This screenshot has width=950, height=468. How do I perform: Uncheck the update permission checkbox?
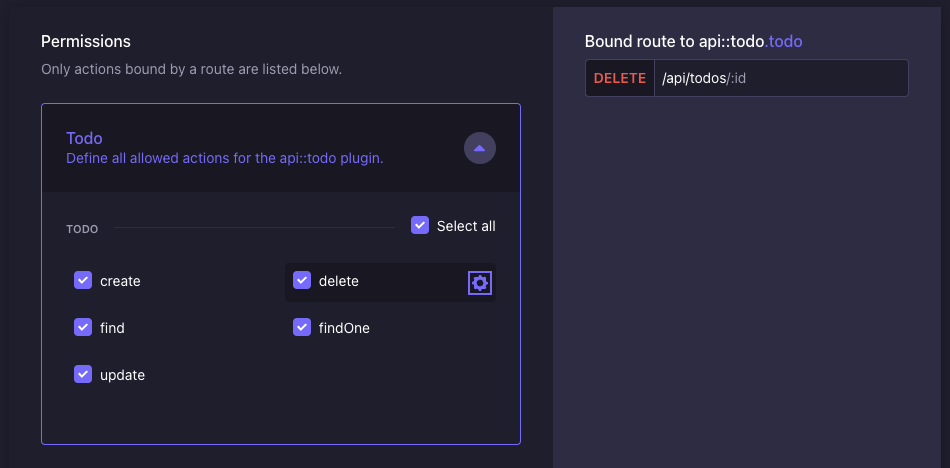point(83,374)
